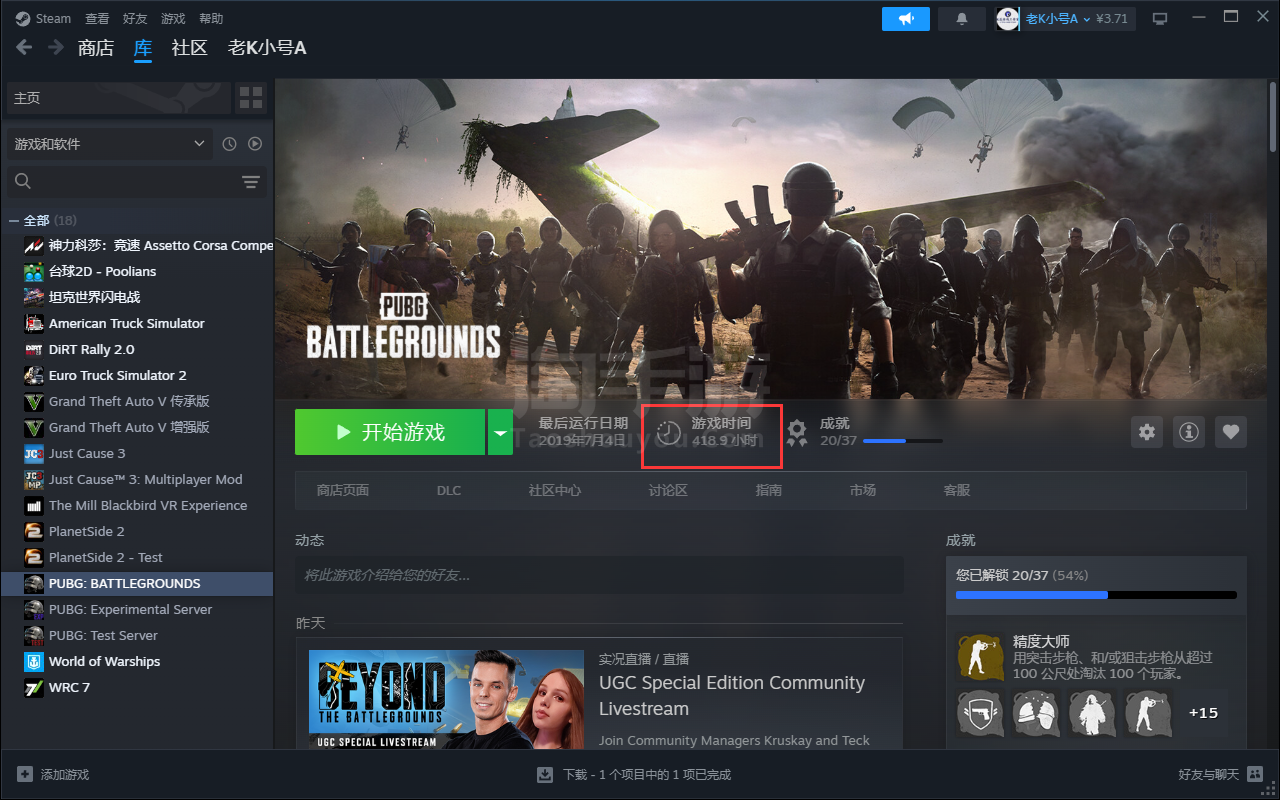Click the achievement progress bar 20/37 header

pyautogui.click(x=902, y=440)
